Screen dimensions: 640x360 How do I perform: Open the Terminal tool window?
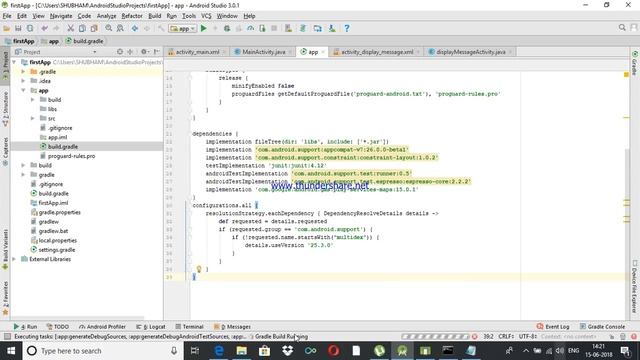189,327
